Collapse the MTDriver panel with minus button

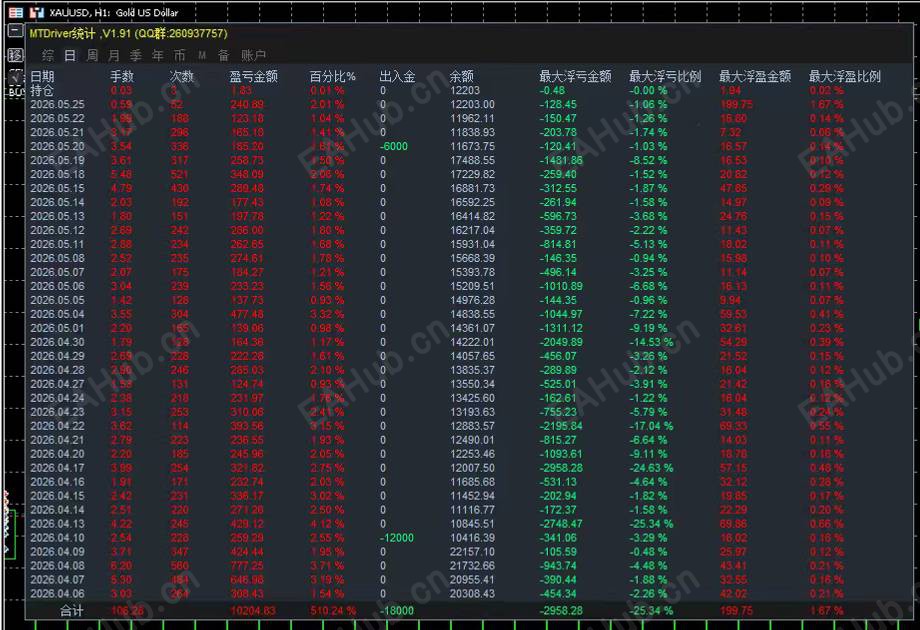[16, 31]
